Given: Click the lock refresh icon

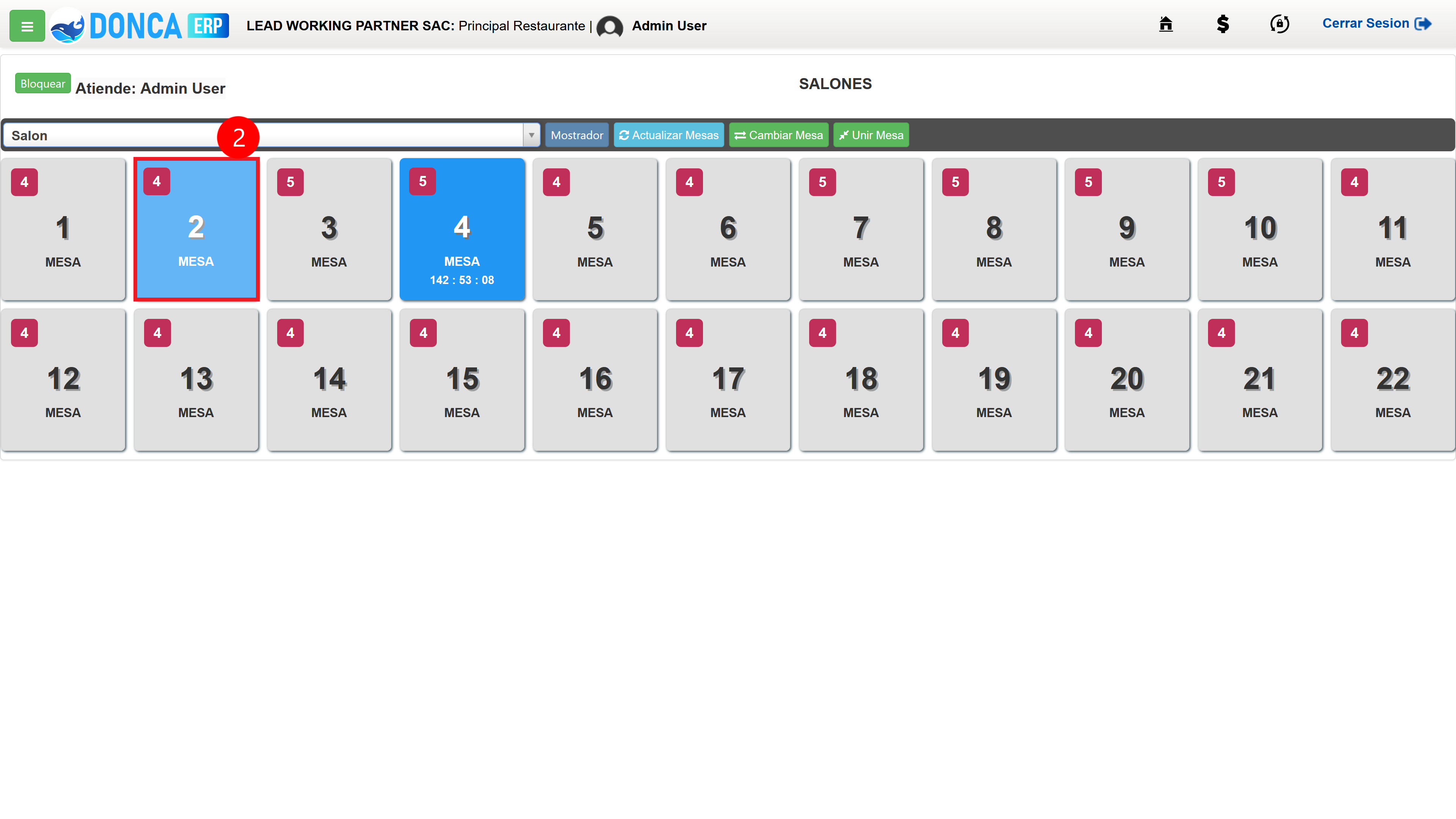Looking at the screenshot, I should coord(1280,24).
